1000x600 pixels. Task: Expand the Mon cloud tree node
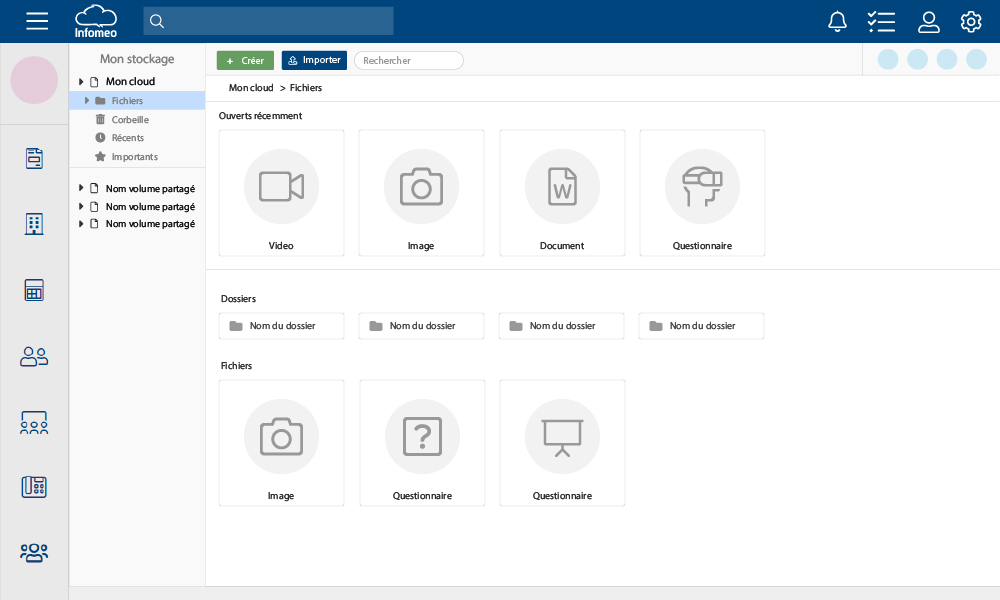click(83, 81)
